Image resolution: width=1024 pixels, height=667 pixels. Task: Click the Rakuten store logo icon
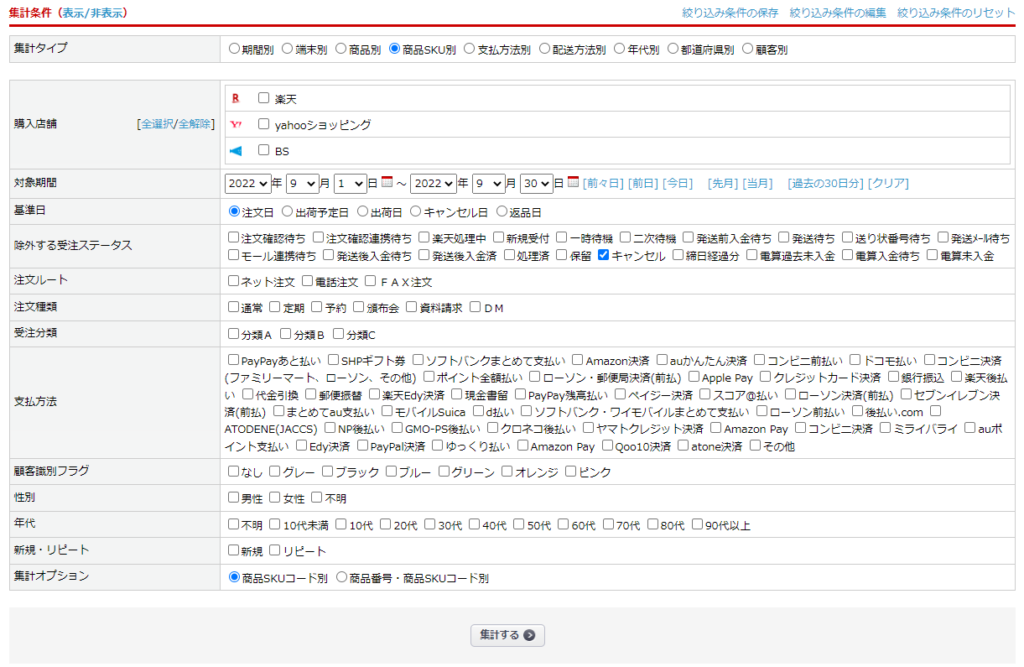236,98
